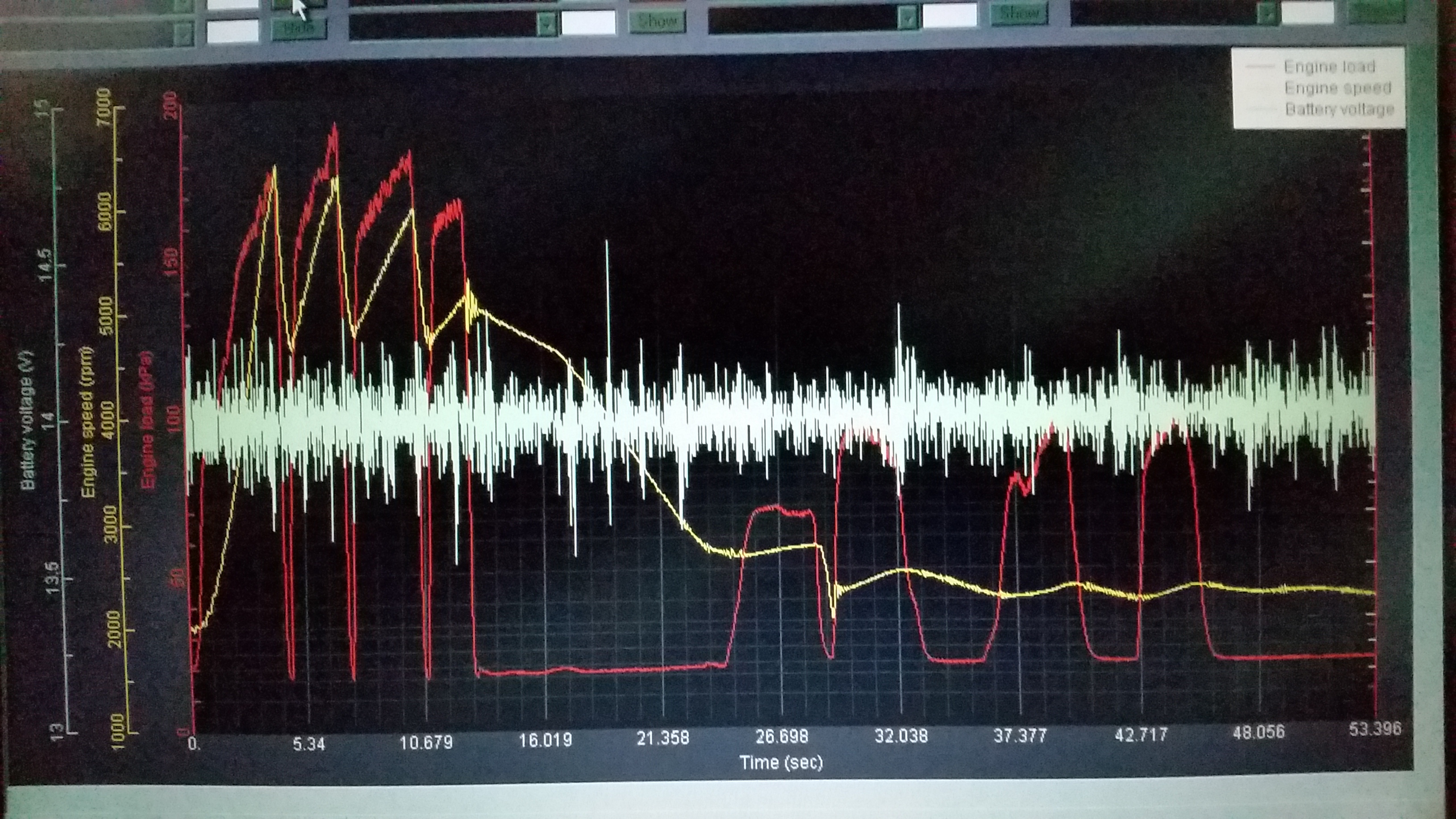Viewport: 1456px width, 819px height.
Task: Focus white input field of third channel
Action: (950, 15)
